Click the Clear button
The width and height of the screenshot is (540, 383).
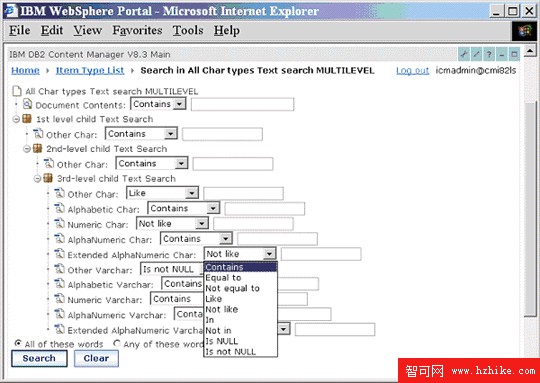click(96, 358)
